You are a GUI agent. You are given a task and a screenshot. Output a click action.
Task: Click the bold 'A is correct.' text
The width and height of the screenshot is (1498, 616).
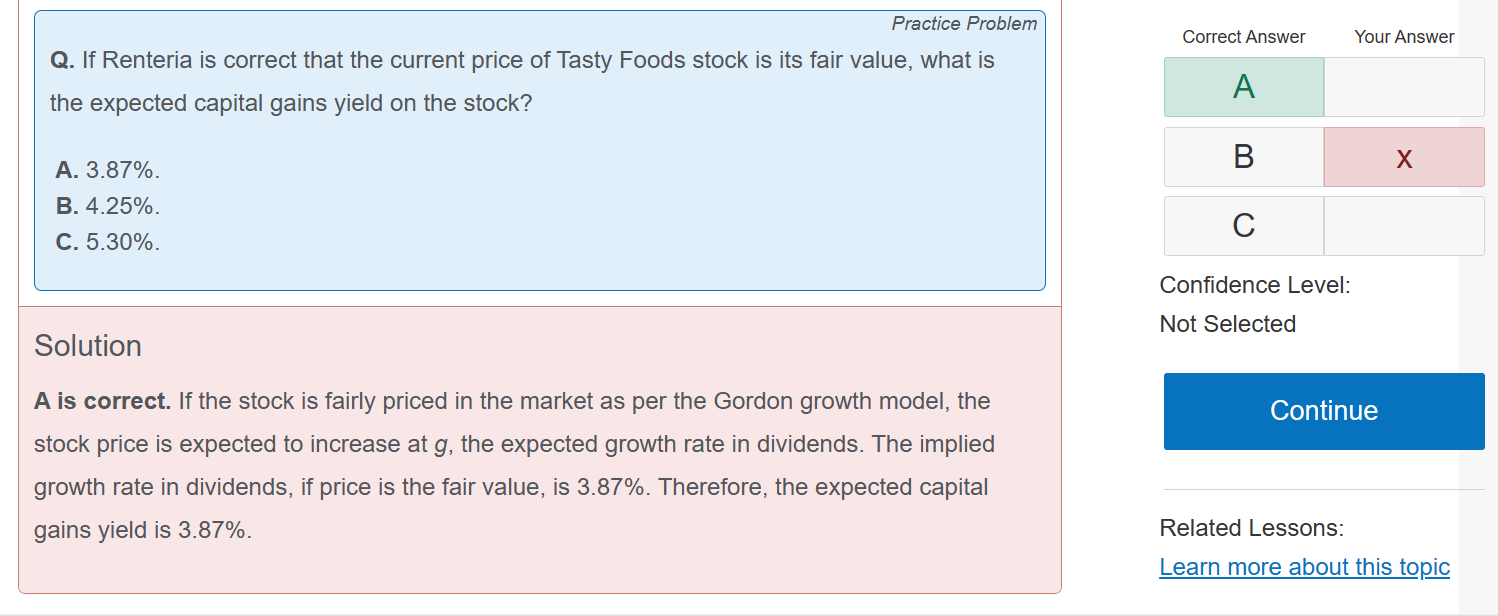click(x=103, y=402)
